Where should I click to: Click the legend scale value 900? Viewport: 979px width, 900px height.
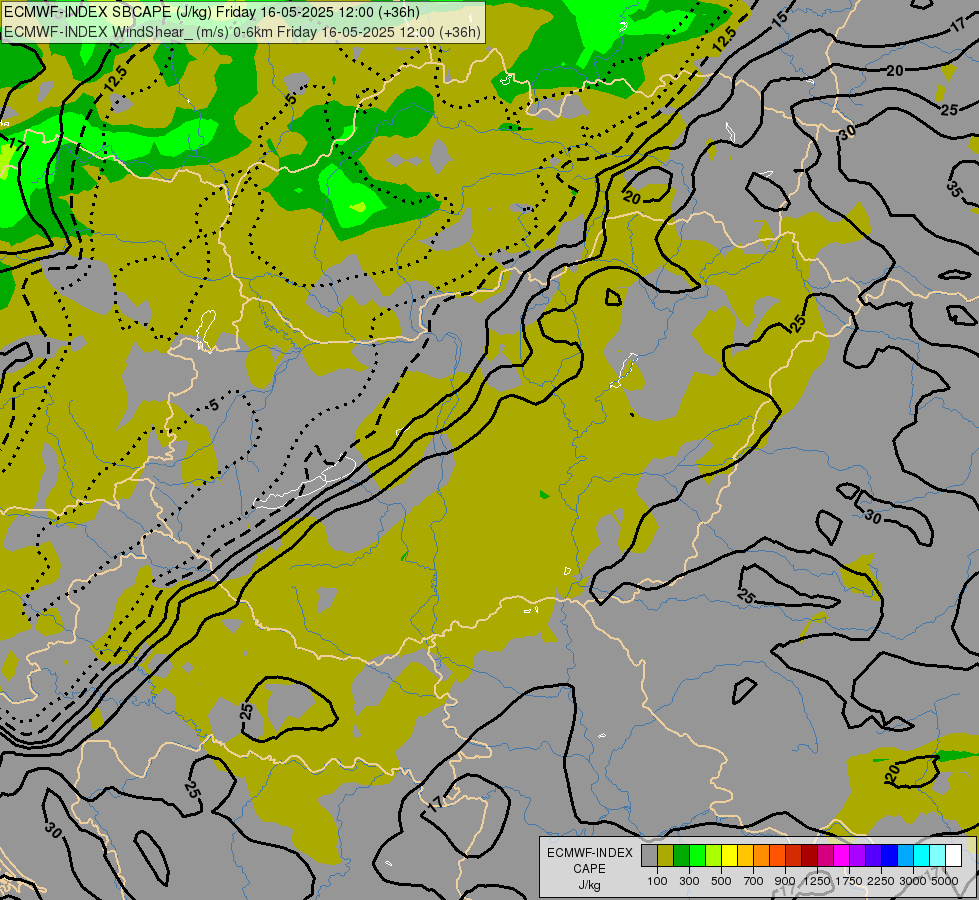coord(785,881)
